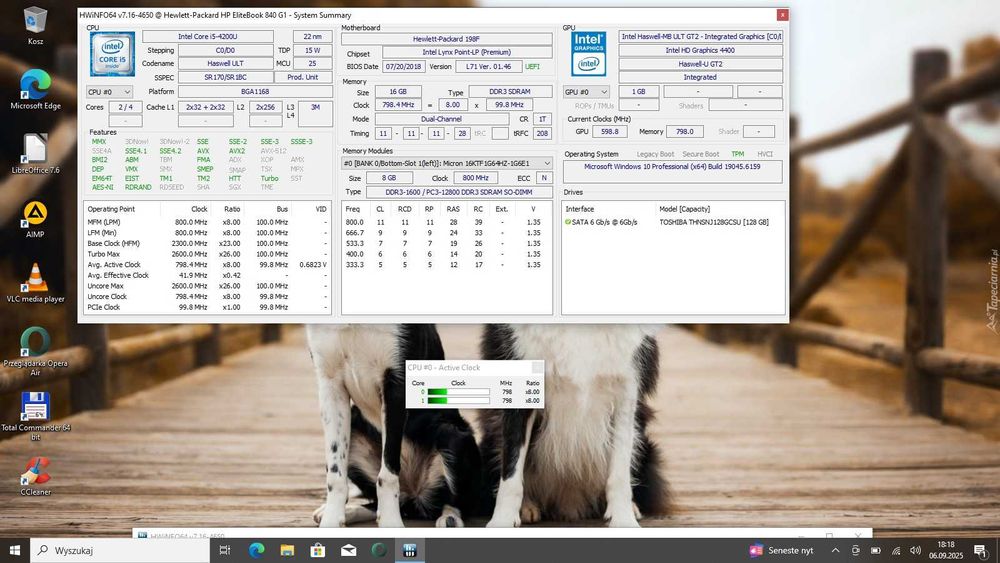This screenshot has width=1000, height=563.
Task: Click the Wyszukaj taskbar search box
Action: pos(120,550)
